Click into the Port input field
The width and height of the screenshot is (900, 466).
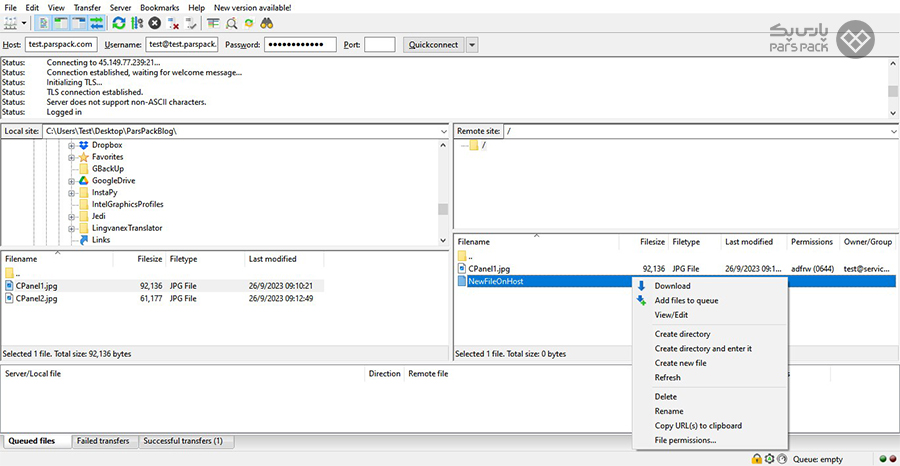coord(379,45)
